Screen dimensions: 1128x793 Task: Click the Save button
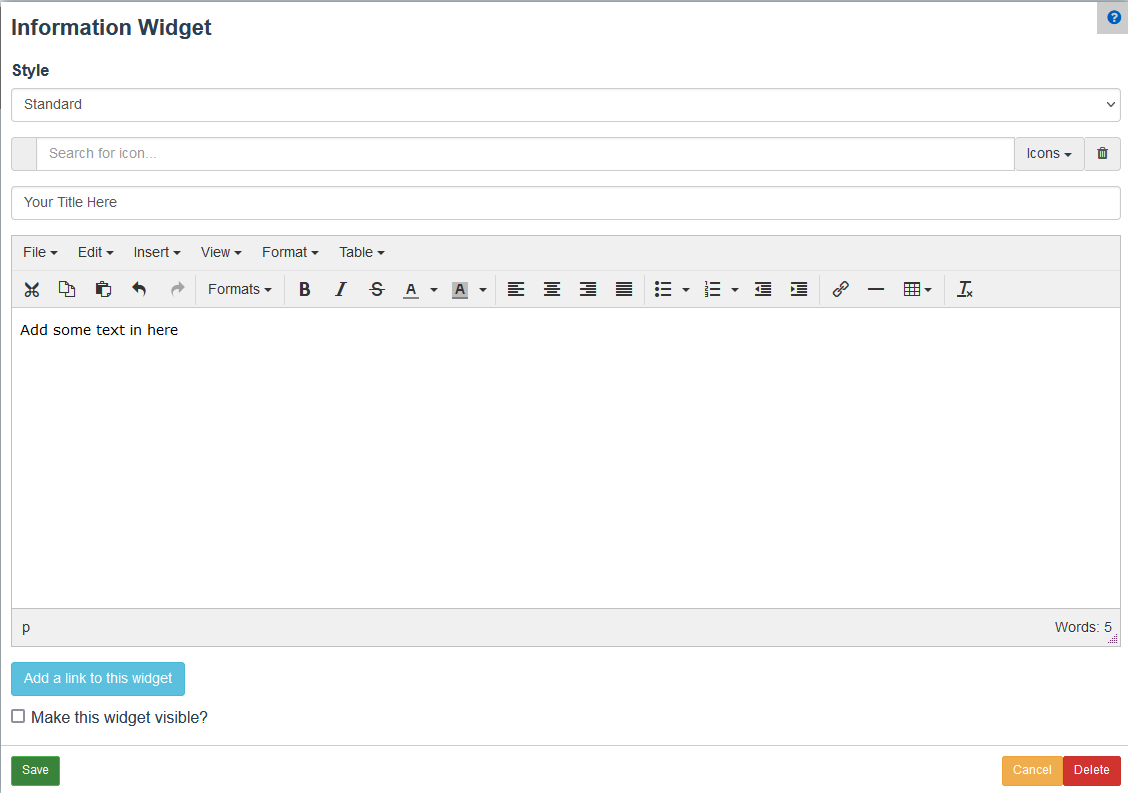34,770
